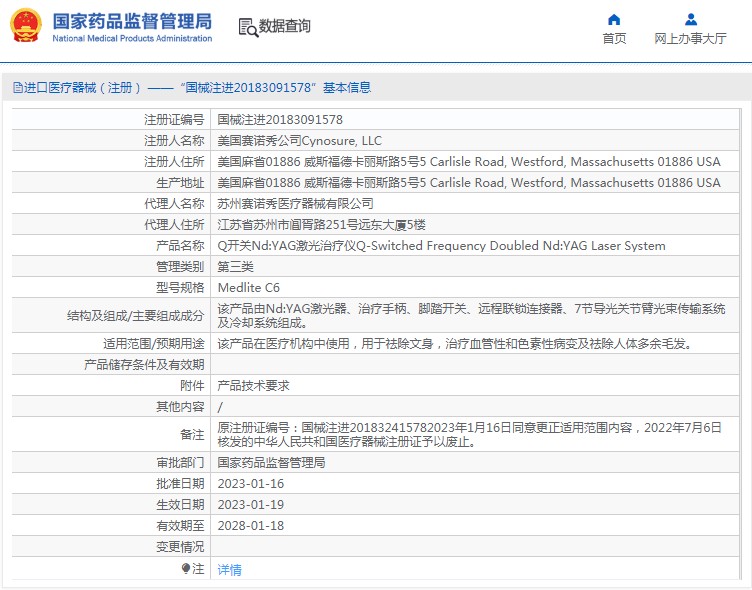Viewport: 752px width, 590px height.
Task: Click 国家药品监督管理局 site title
Action: (132, 22)
